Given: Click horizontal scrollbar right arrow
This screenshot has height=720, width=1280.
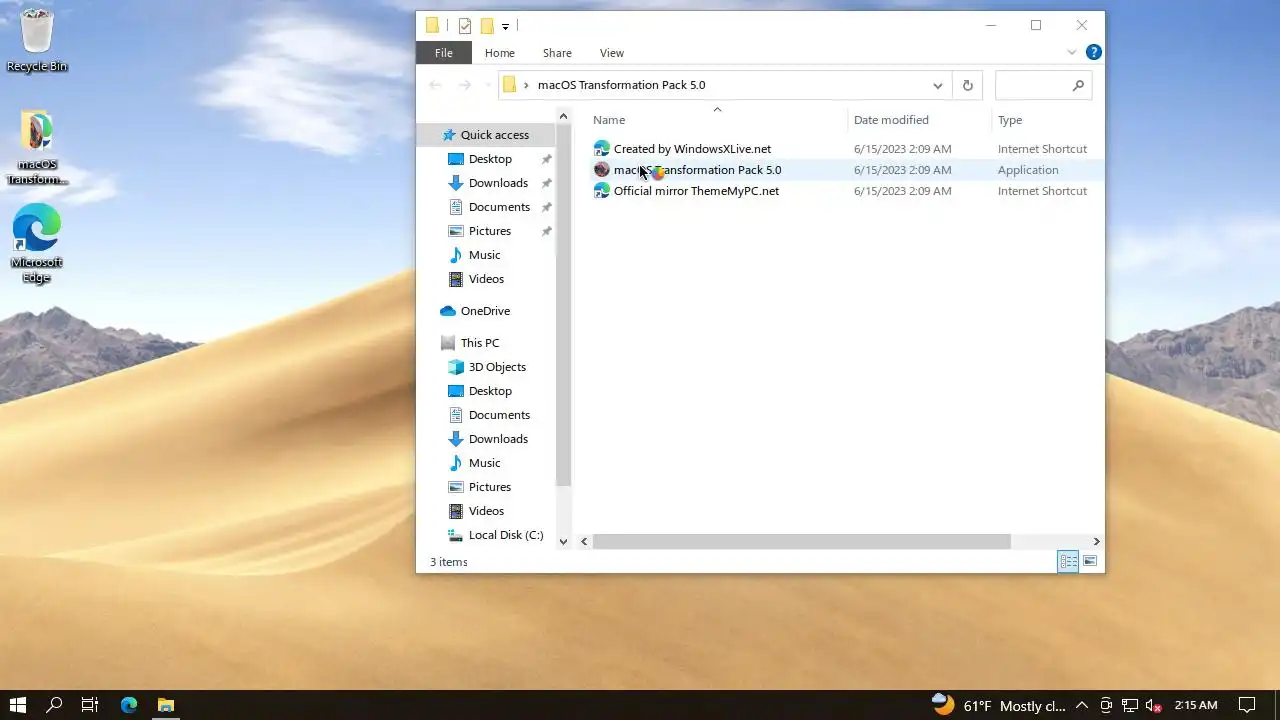Looking at the screenshot, I should click(x=1096, y=541).
